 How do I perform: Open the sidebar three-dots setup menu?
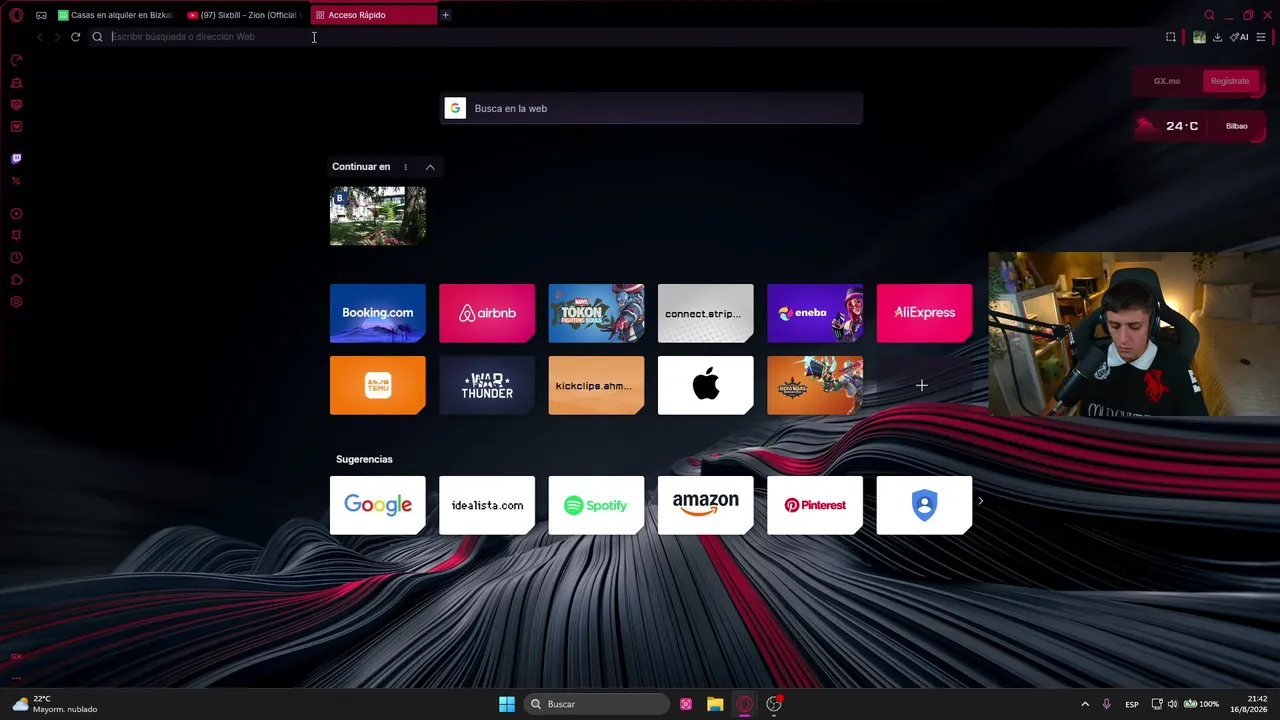pyautogui.click(x=16, y=678)
